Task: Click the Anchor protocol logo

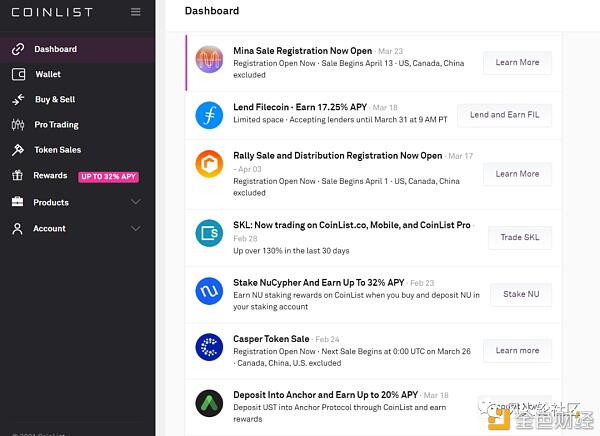Action: [x=209, y=403]
